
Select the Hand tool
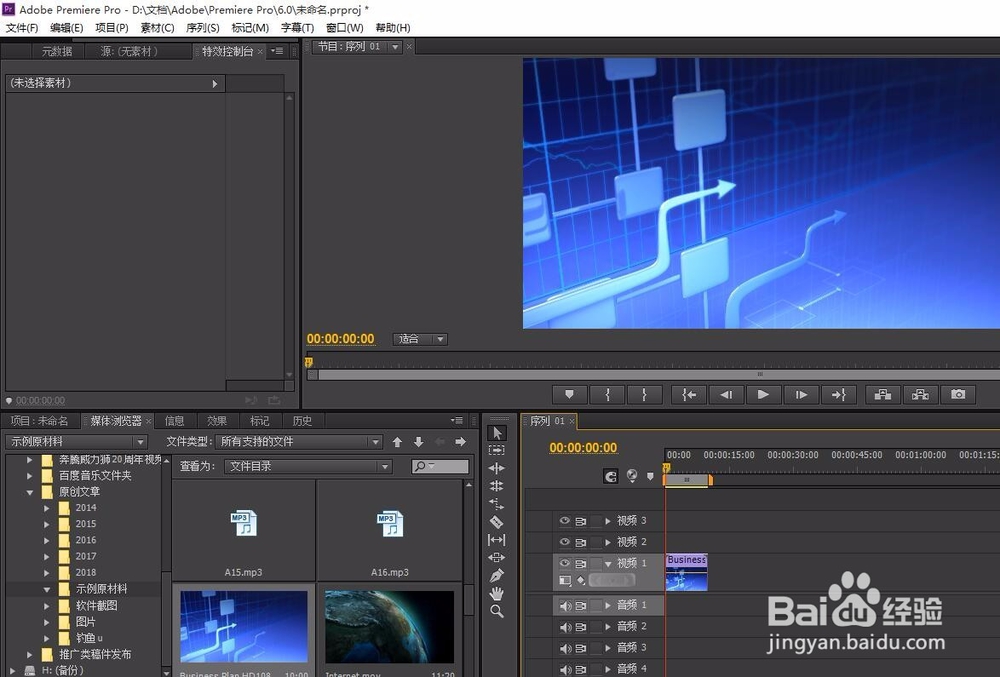(x=497, y=593)
